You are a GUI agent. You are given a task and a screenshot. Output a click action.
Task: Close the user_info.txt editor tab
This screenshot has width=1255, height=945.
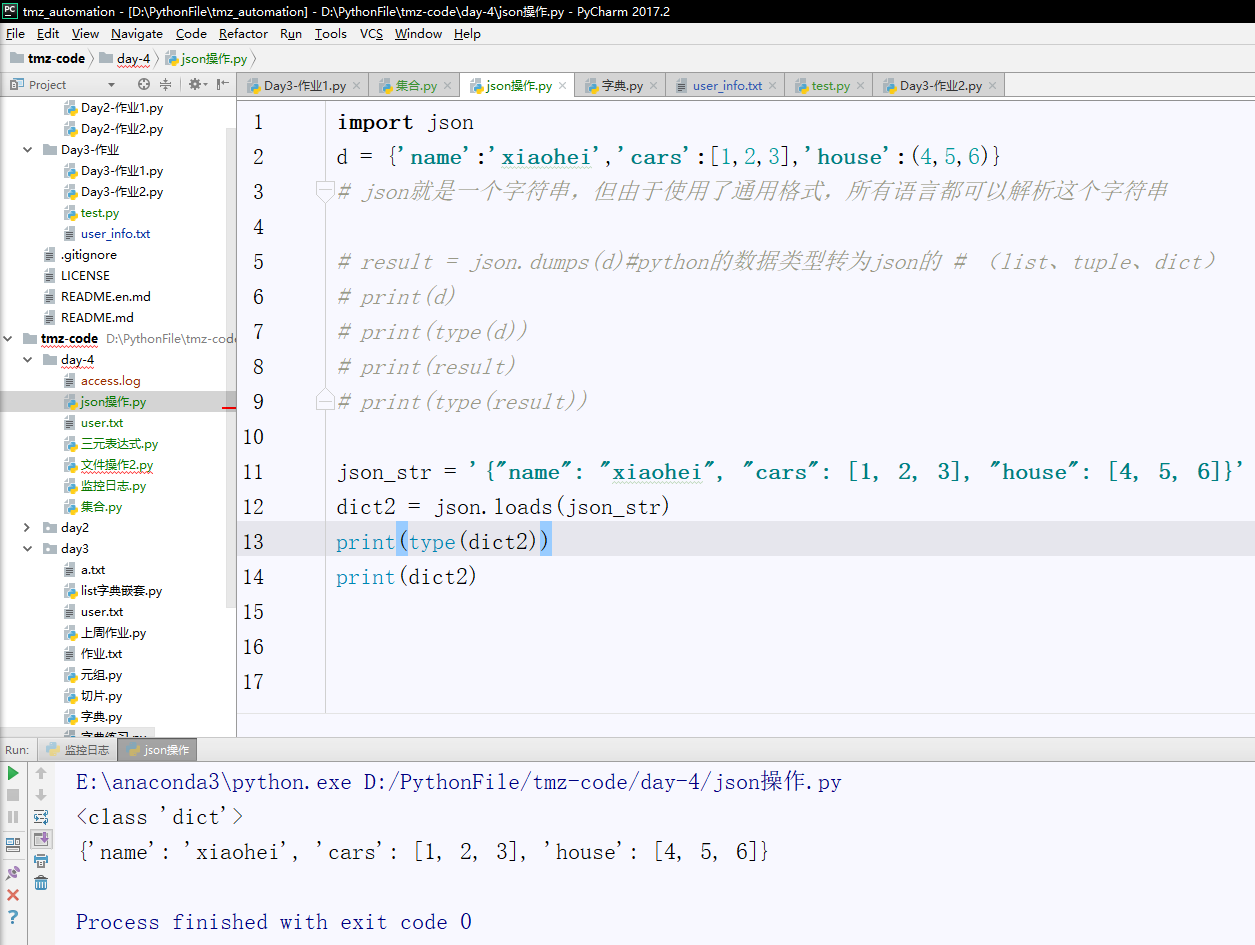(x=772, y=86)
